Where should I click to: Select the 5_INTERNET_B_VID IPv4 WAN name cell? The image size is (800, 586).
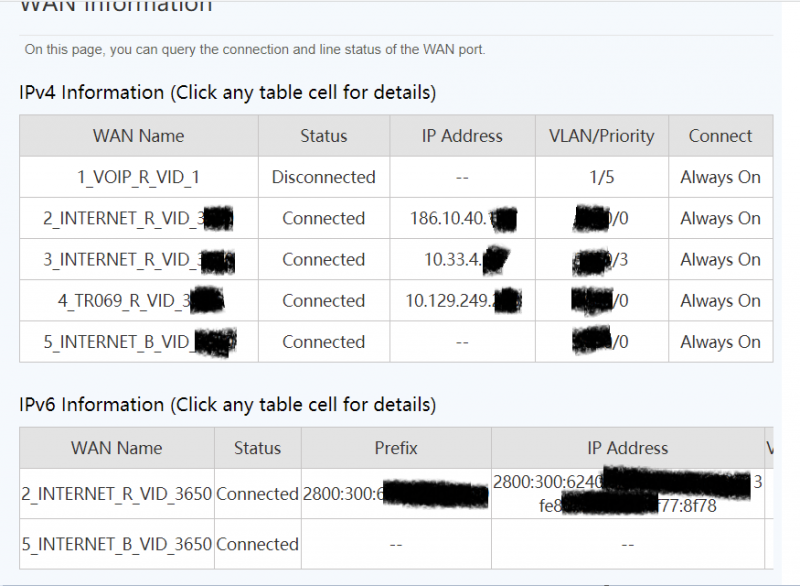[x=139, y=342]
